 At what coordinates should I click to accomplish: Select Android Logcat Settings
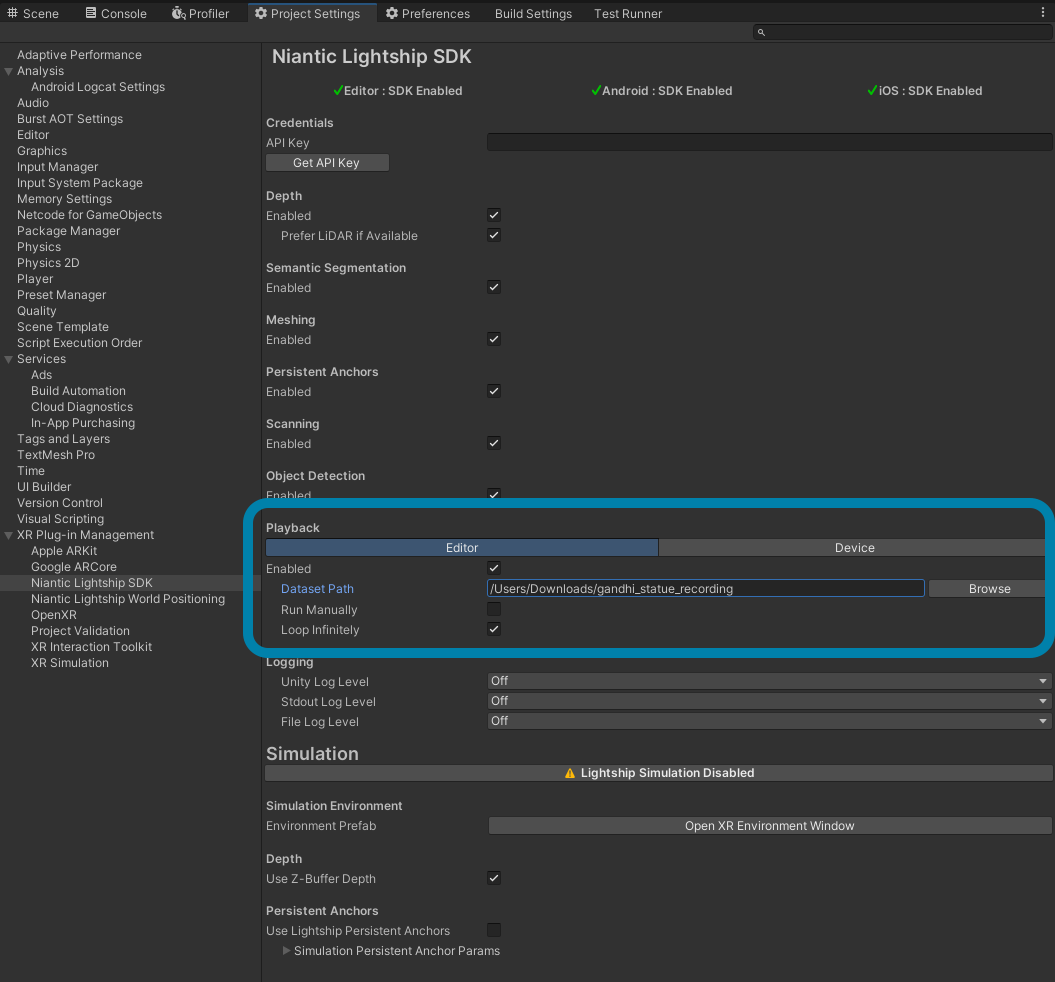click(98, 87)
